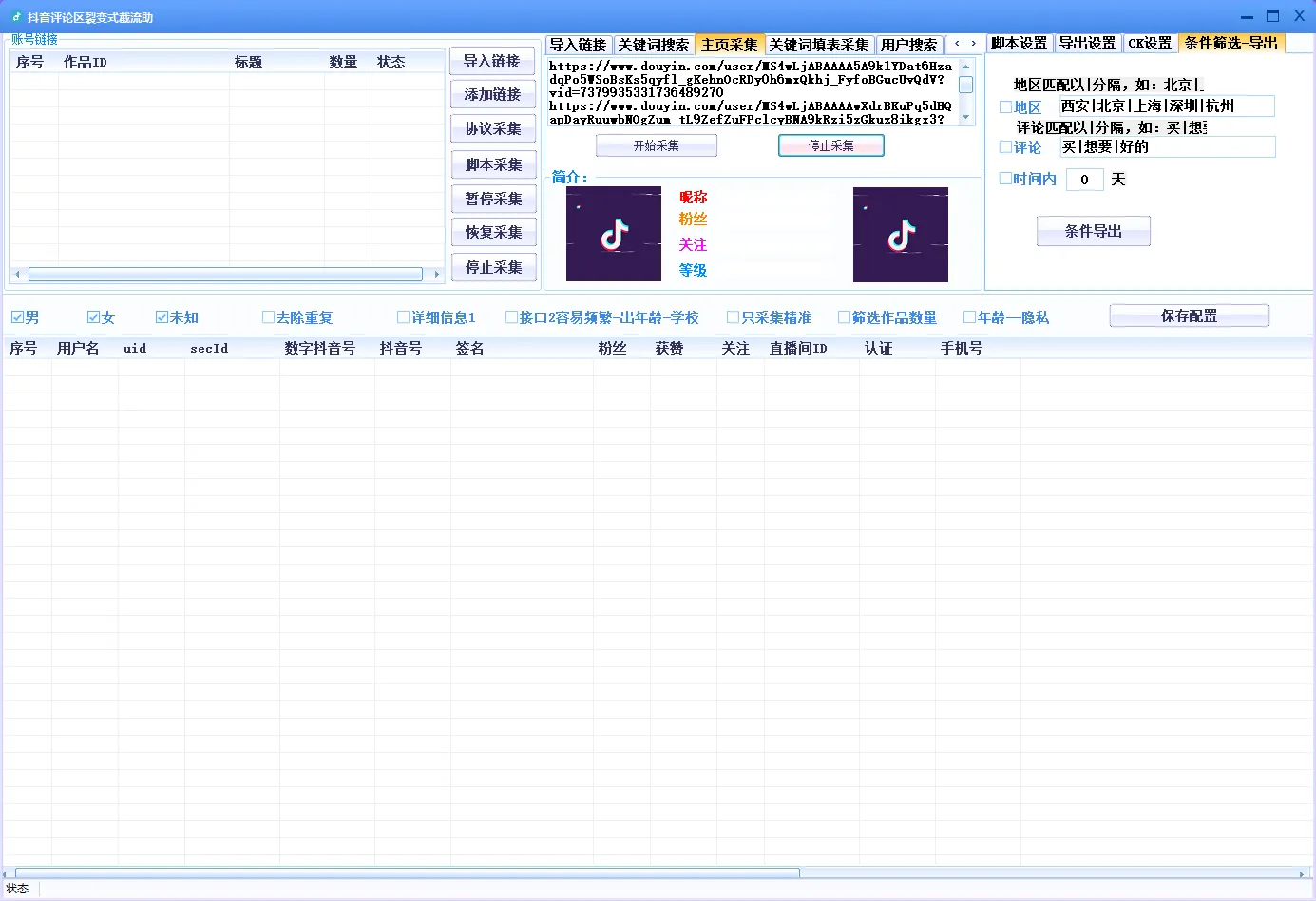Click the days number field showing 0
The width and height of the screenshot is (1316, 901).
click(1084, 180)
